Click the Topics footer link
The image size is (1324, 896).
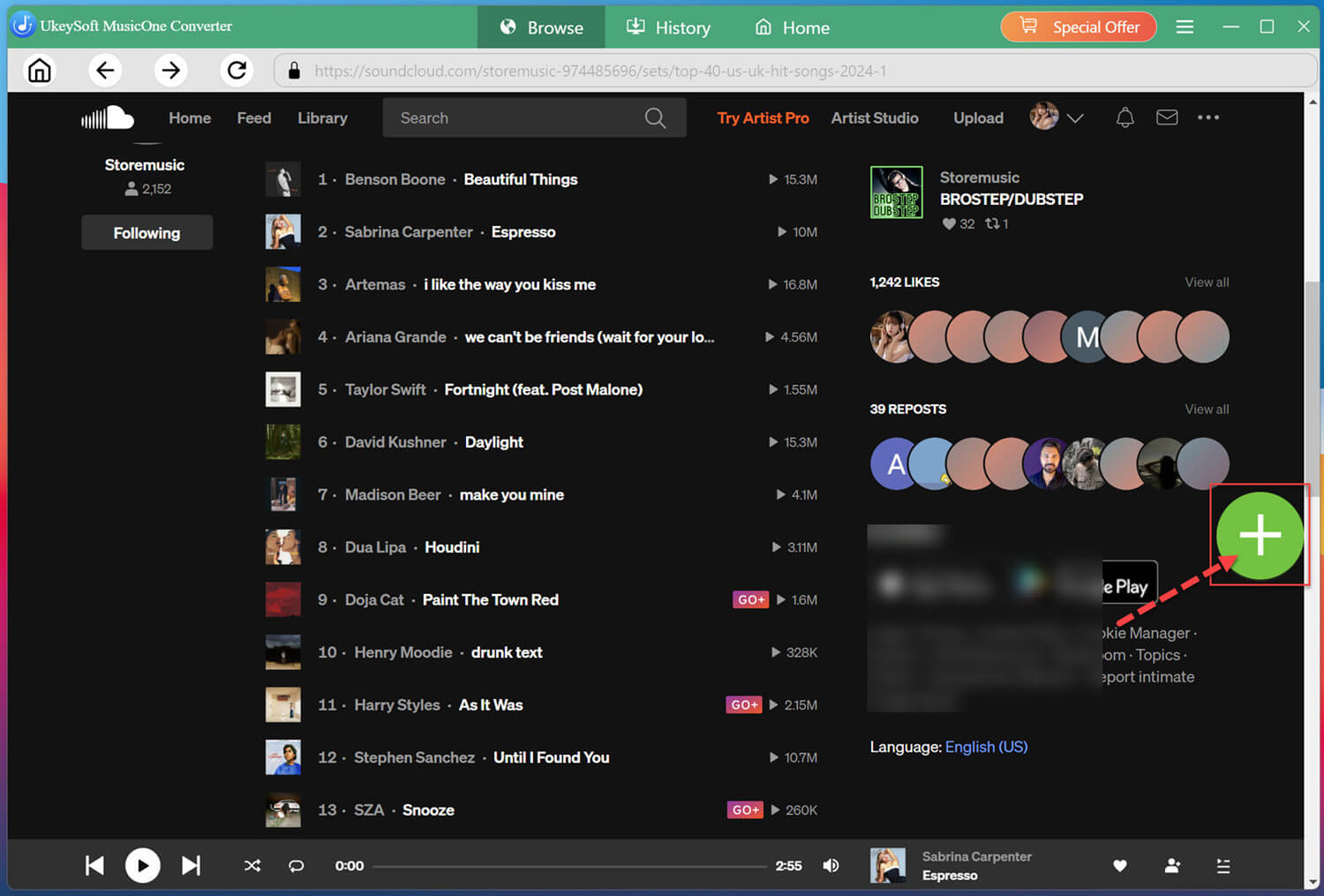1158,655
